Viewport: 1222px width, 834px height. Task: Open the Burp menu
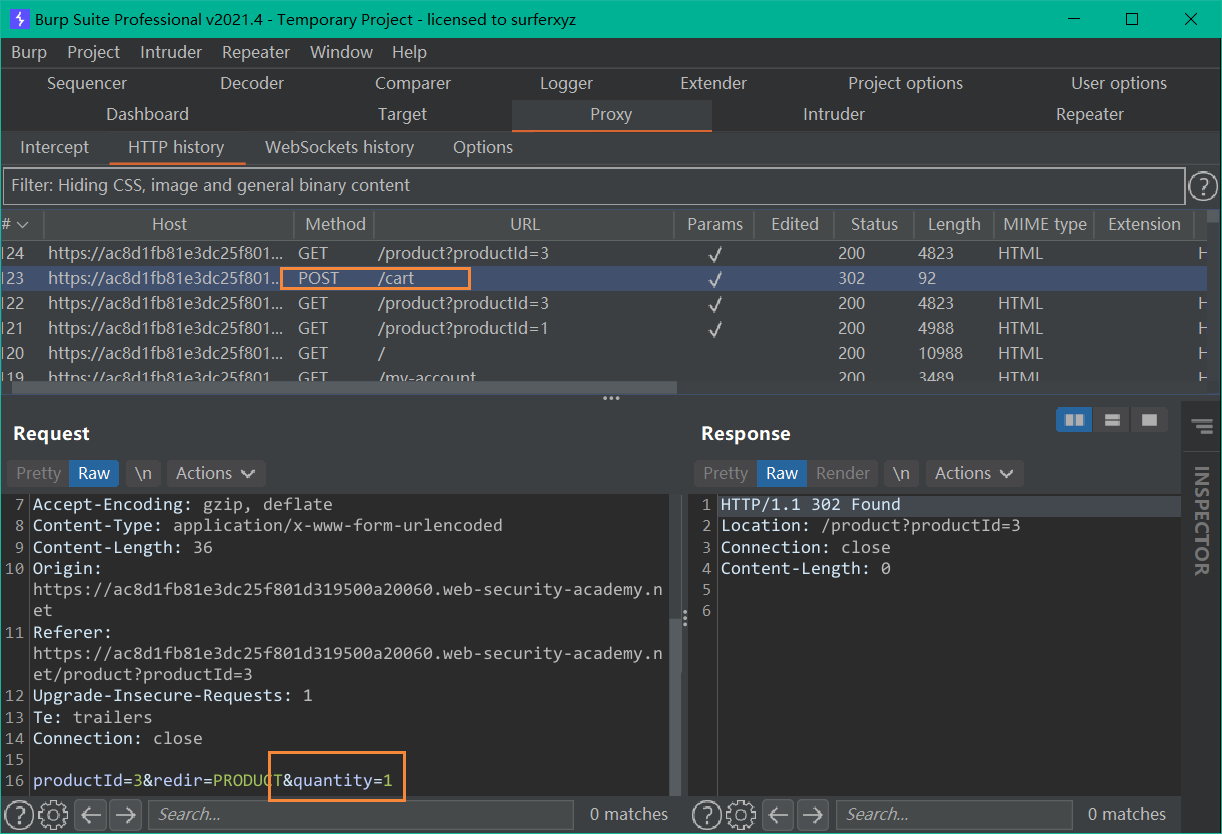click(x=29, y=52)
